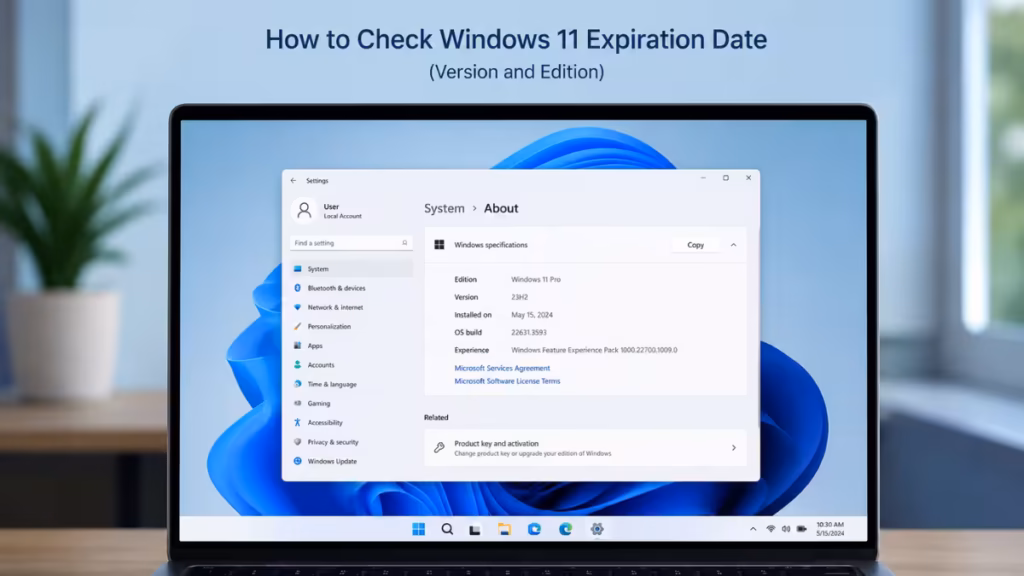Image resolution: width=1024 pixels, height=576 pixels.
Task: Collapse the Windows specifications section
Action: 733,245
